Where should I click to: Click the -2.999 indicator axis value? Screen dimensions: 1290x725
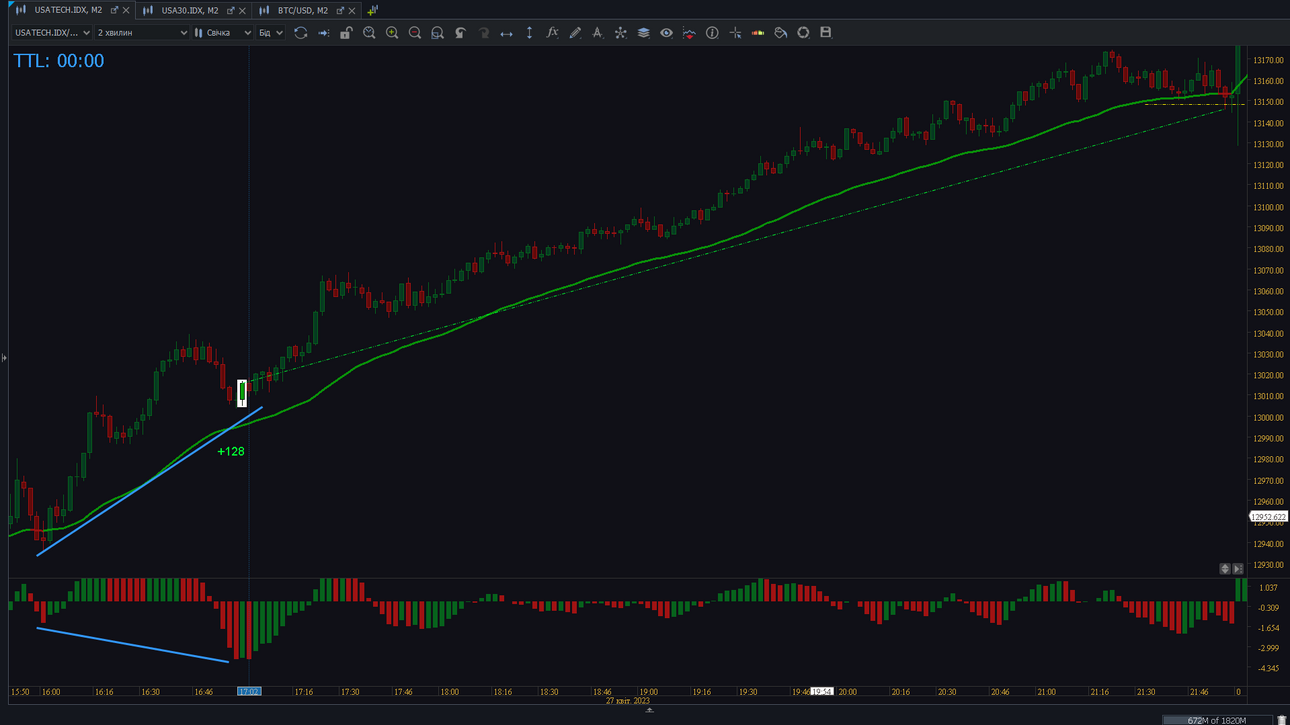click(1269, 649)
